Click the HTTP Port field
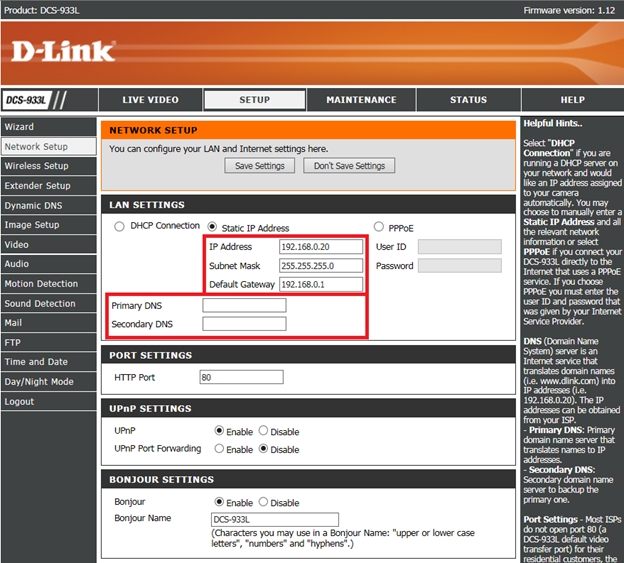Screen dimensions: 624x563 tap(241, 378)
